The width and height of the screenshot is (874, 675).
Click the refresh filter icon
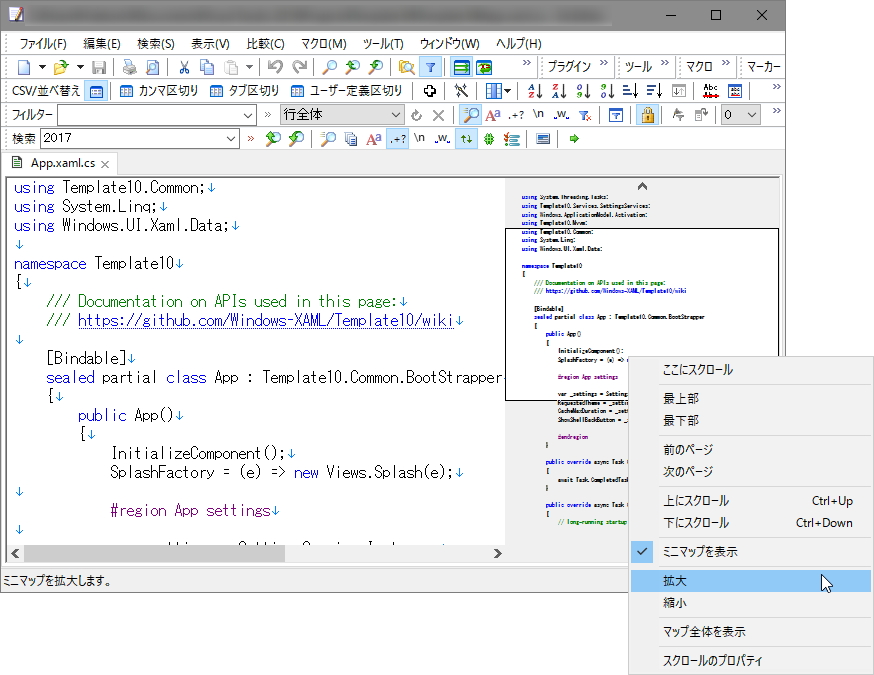click(416, 115)
